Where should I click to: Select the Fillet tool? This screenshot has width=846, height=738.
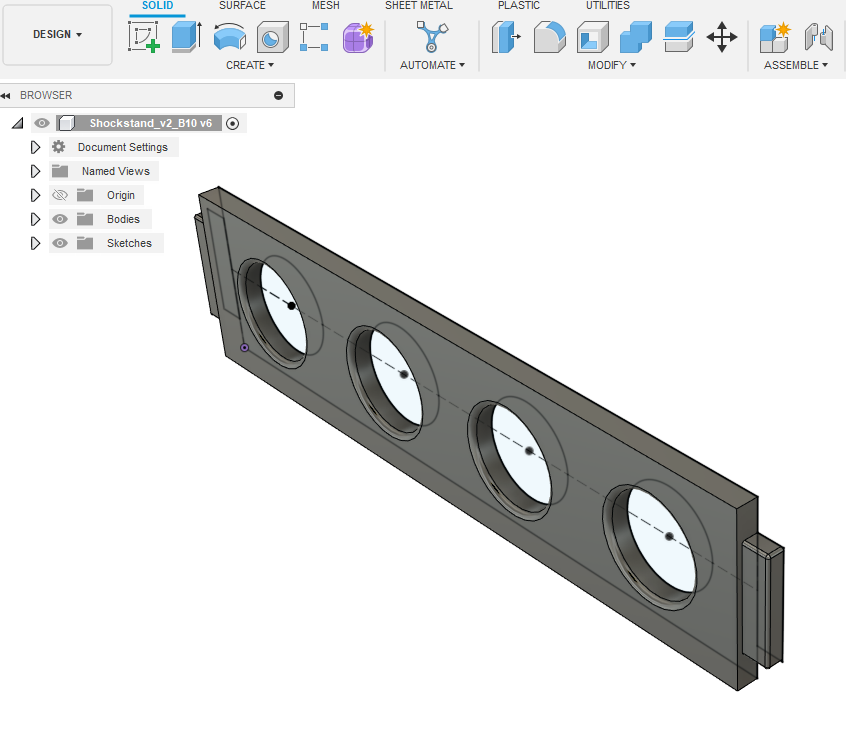pyautogui.click(x=549, y=37)
